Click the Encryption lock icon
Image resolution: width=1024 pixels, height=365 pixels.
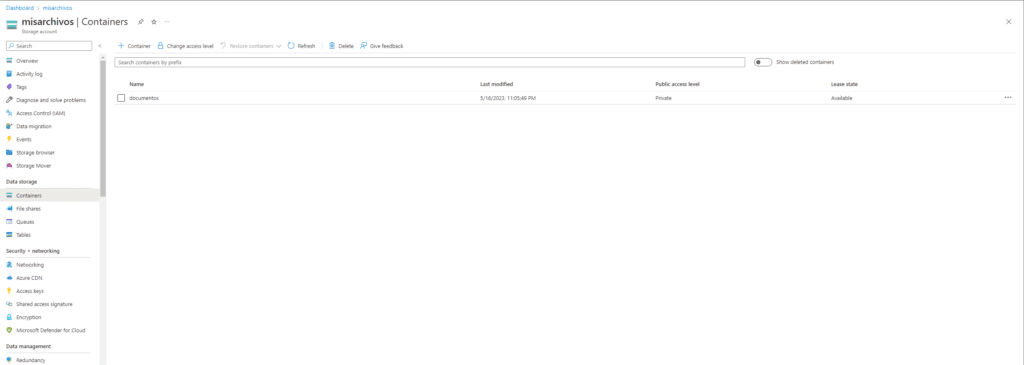pyautogui.click(x=9, y=317)
